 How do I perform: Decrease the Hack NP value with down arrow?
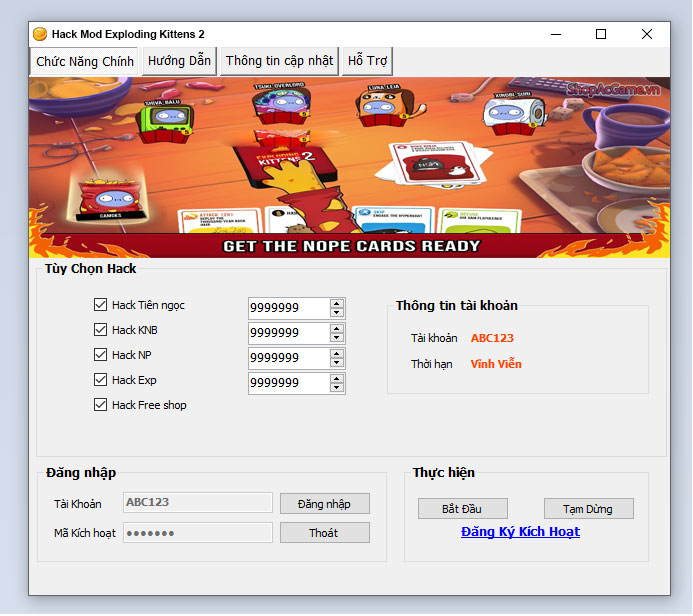tap(337, 362)
